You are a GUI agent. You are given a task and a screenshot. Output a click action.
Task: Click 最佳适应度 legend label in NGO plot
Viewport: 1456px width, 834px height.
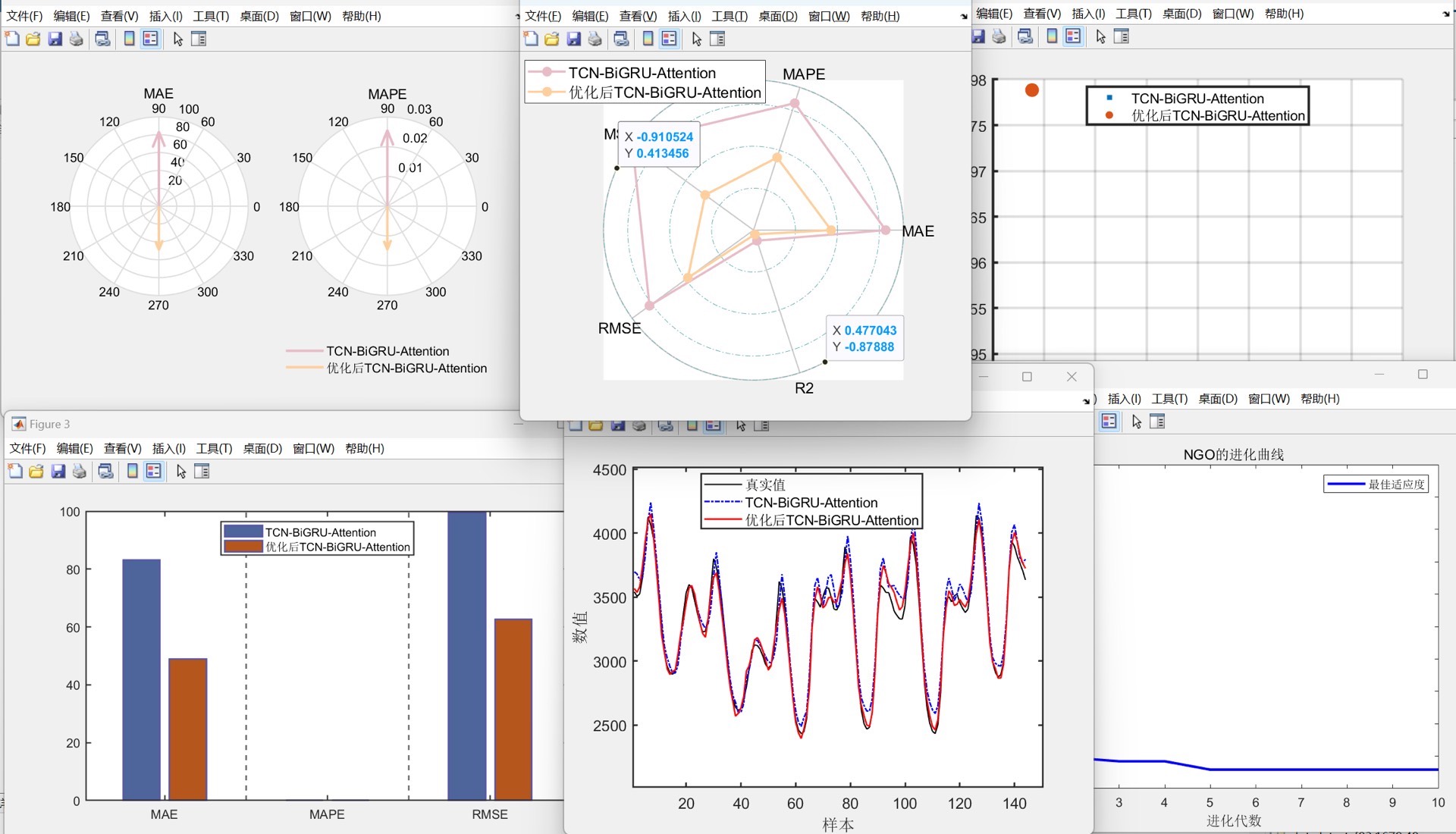click(x=1396, y=484)
